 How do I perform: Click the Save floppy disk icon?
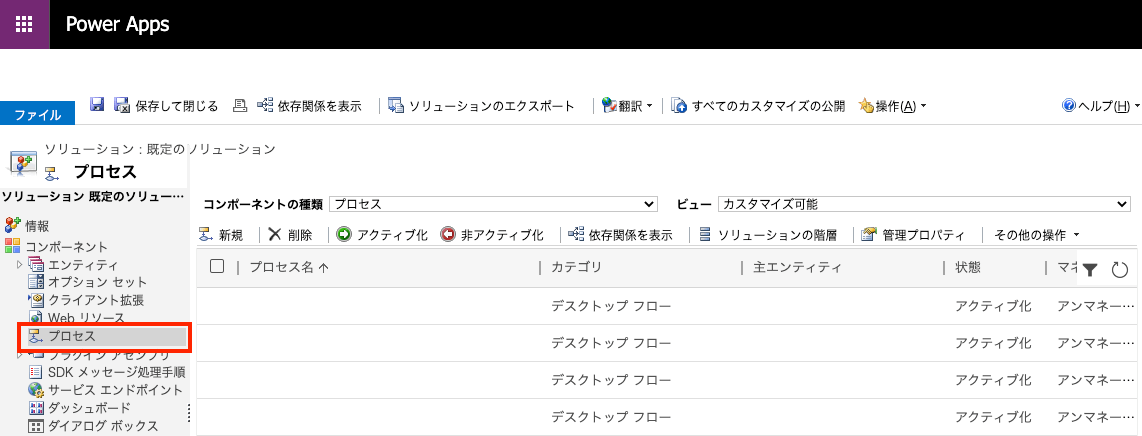tap(97, 105)
